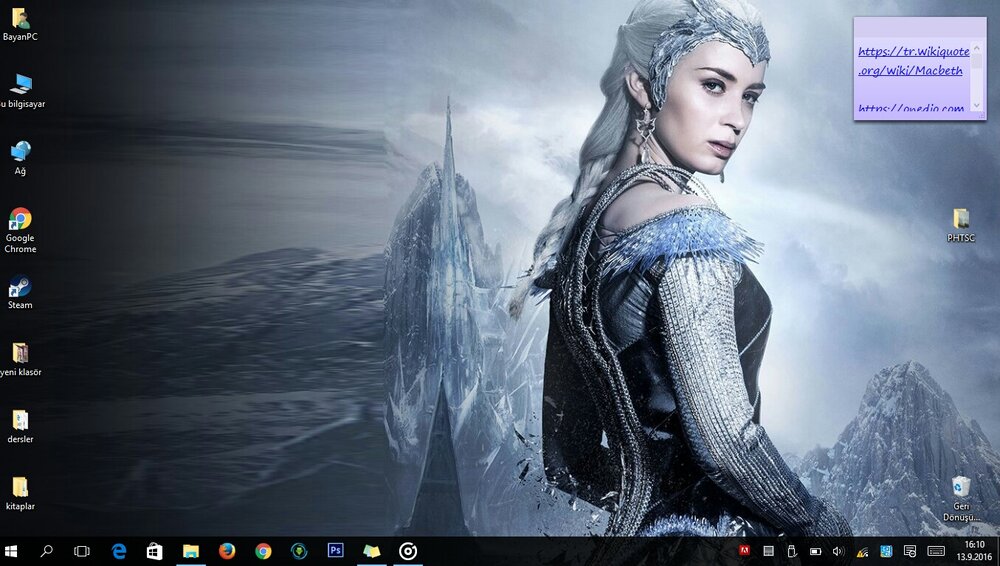
Task: Open the Wikiquote Macbeth link in sticky note
Action: tap(912, 61)
